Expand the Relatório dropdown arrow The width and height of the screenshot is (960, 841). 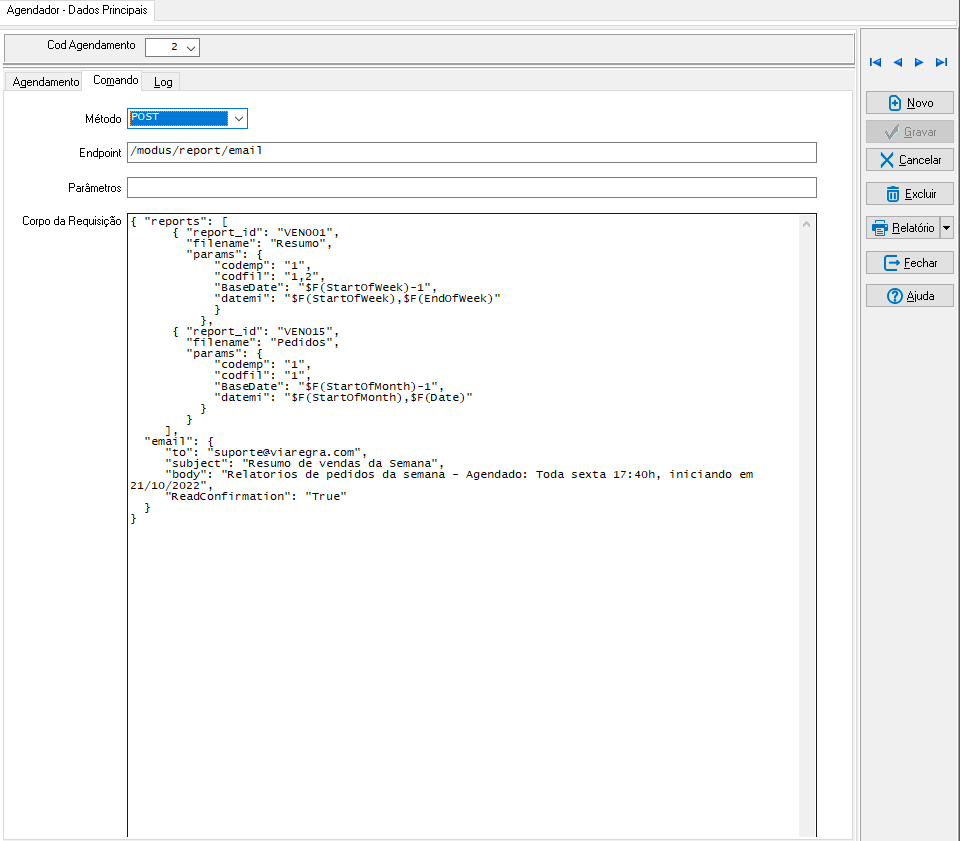tap(947, 228)
